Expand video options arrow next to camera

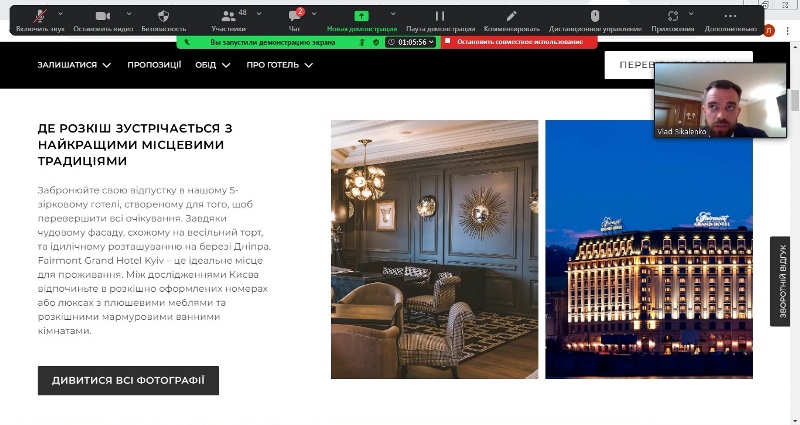tap(129, 14)
